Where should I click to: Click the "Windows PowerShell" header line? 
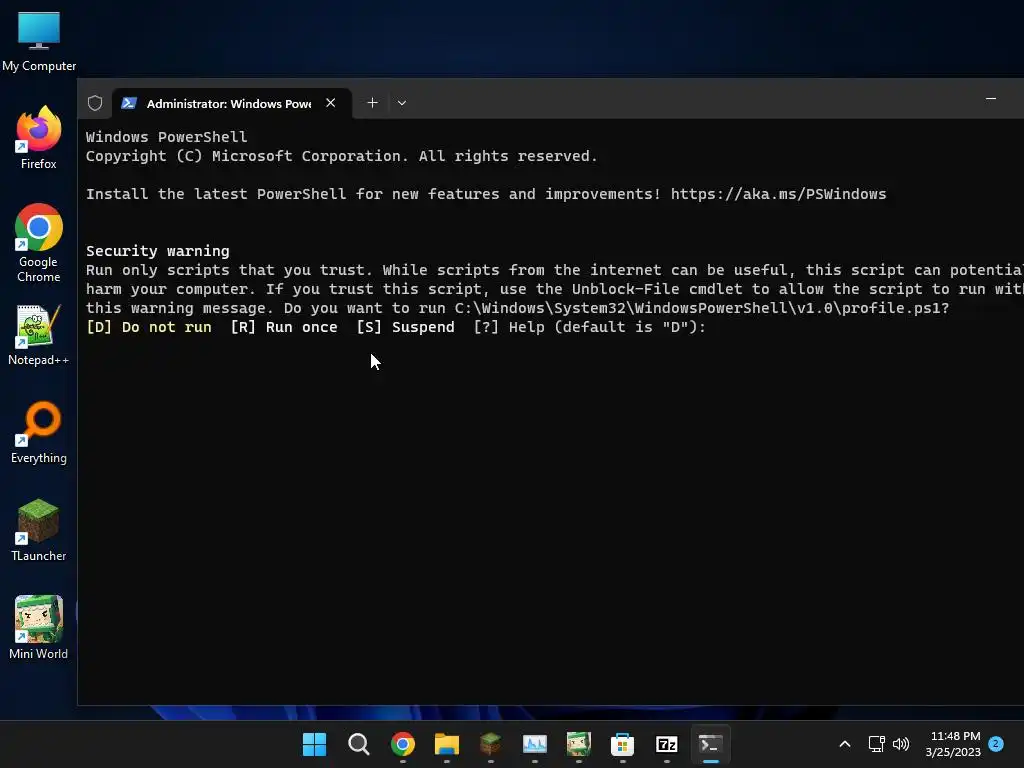click(x=167, y=137)
